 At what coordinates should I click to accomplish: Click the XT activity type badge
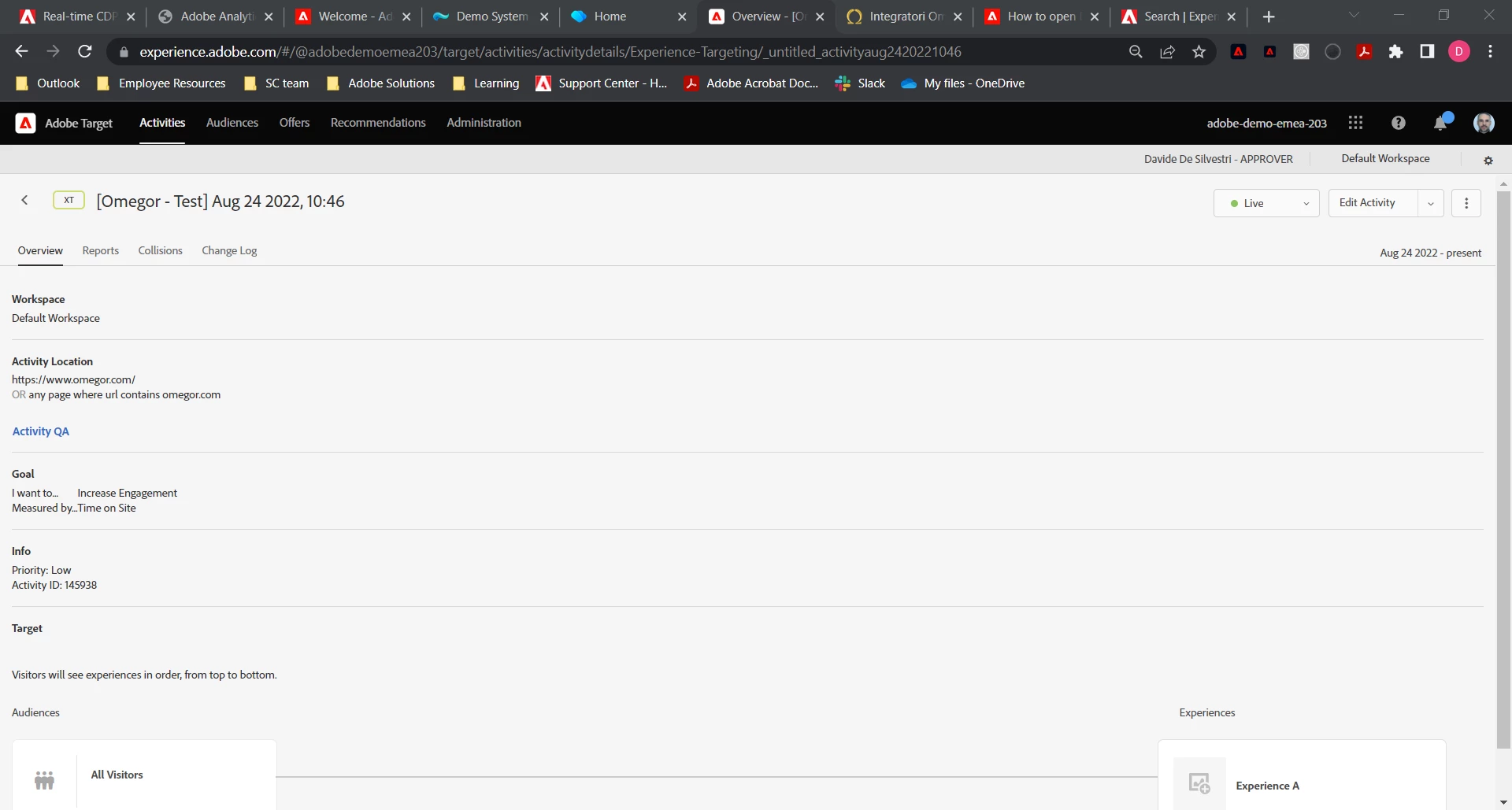(69, 200)
